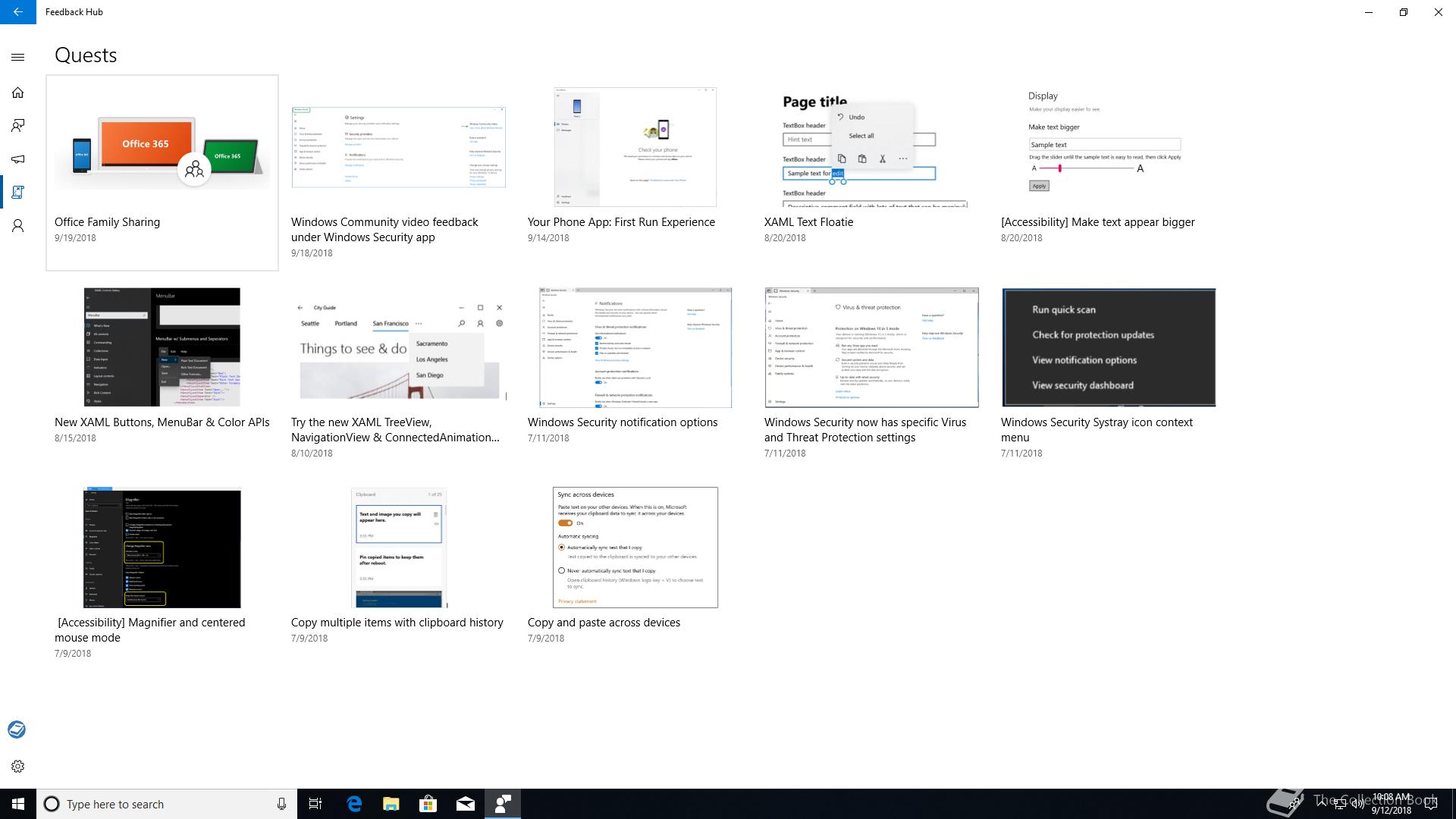The width and height of the screenshot is (1456, 819).
Task: Open the Profile person icon
Action: [18, 226]
